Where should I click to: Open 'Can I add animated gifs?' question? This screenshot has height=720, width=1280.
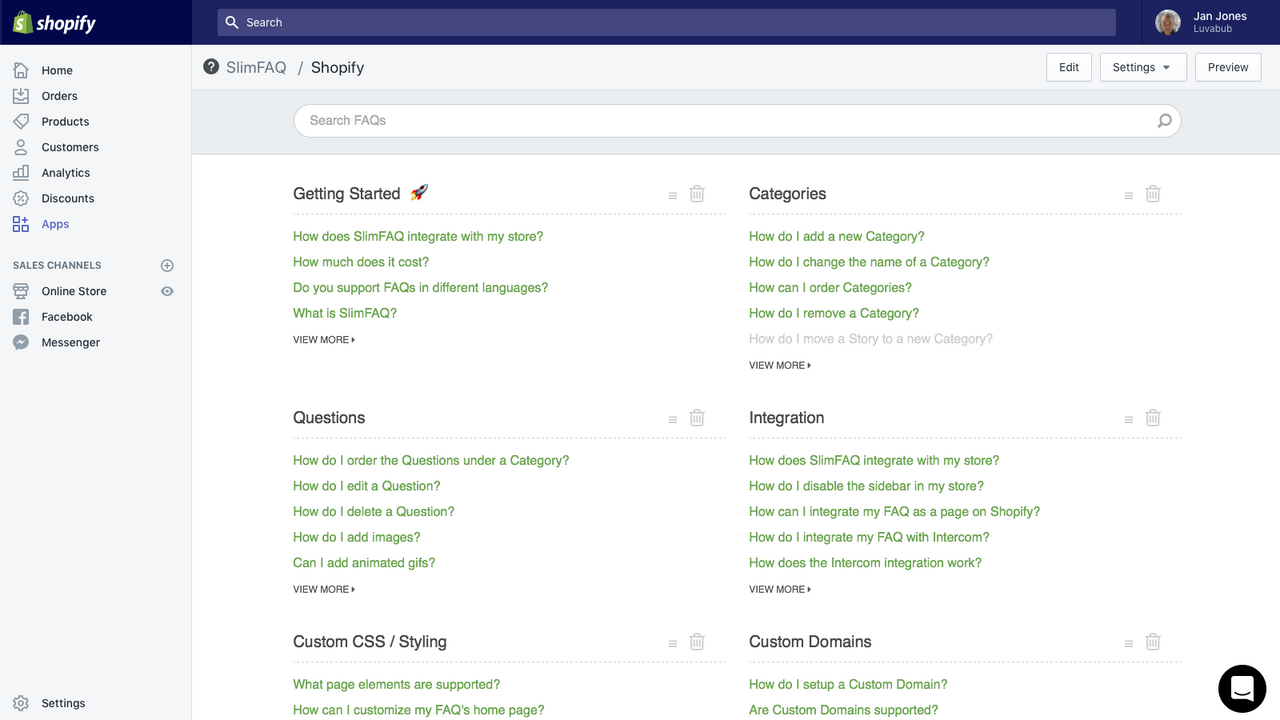coord(364,563)
